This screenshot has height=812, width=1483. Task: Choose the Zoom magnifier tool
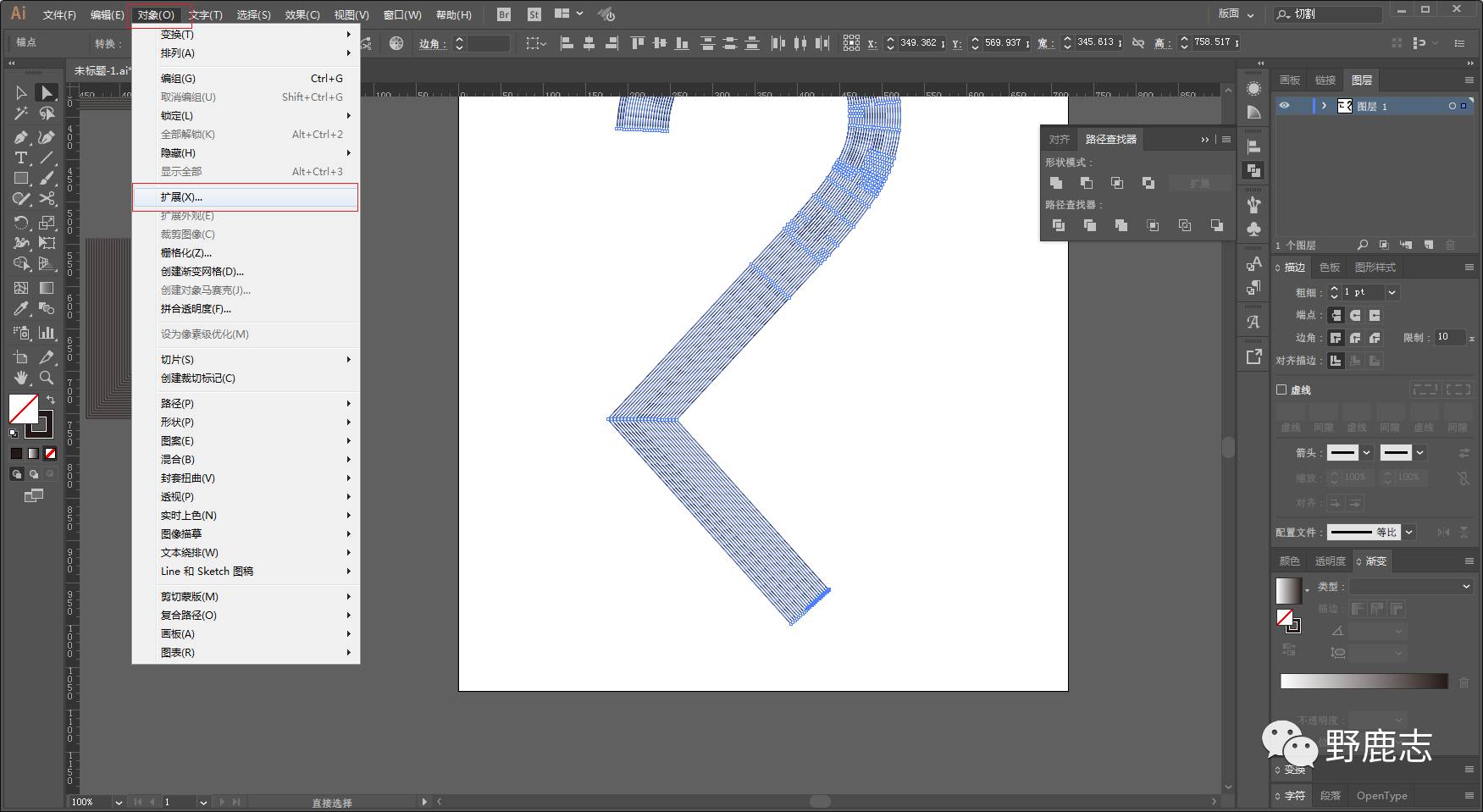(x=47, y=378)
